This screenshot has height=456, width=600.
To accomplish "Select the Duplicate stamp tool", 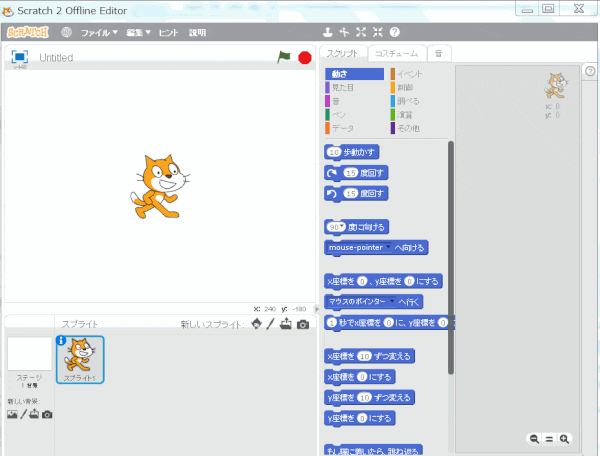I will (x=328, y=32).
